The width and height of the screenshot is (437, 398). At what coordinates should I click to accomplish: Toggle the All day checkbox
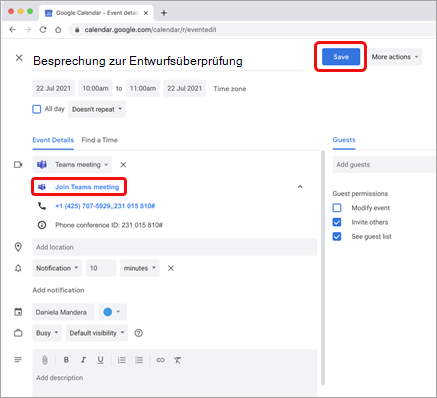coord(37,109)
